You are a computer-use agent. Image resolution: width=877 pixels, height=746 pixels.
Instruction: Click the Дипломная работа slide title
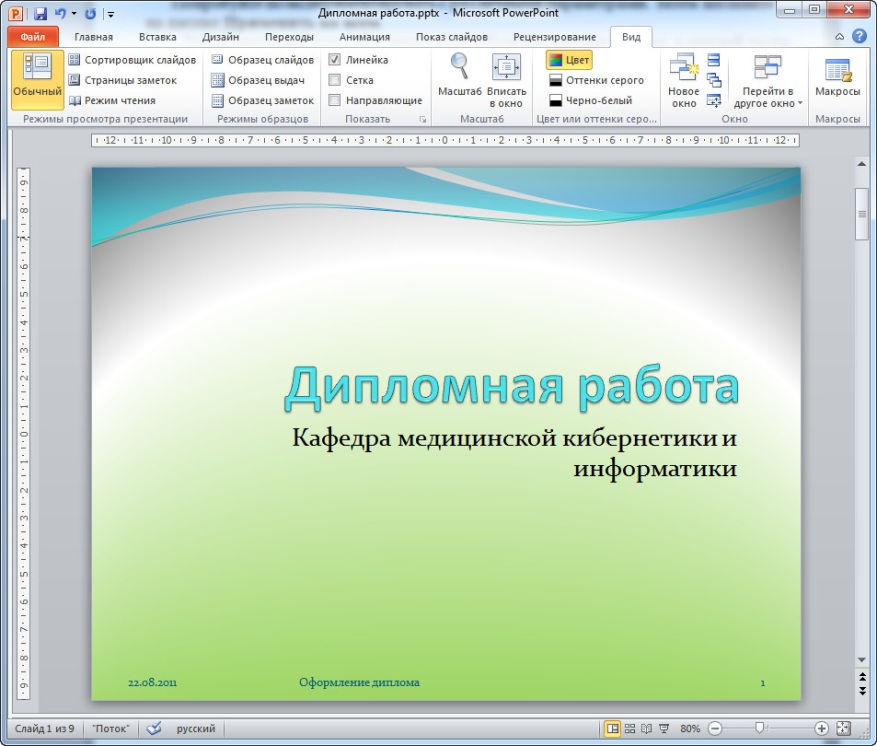512,386
